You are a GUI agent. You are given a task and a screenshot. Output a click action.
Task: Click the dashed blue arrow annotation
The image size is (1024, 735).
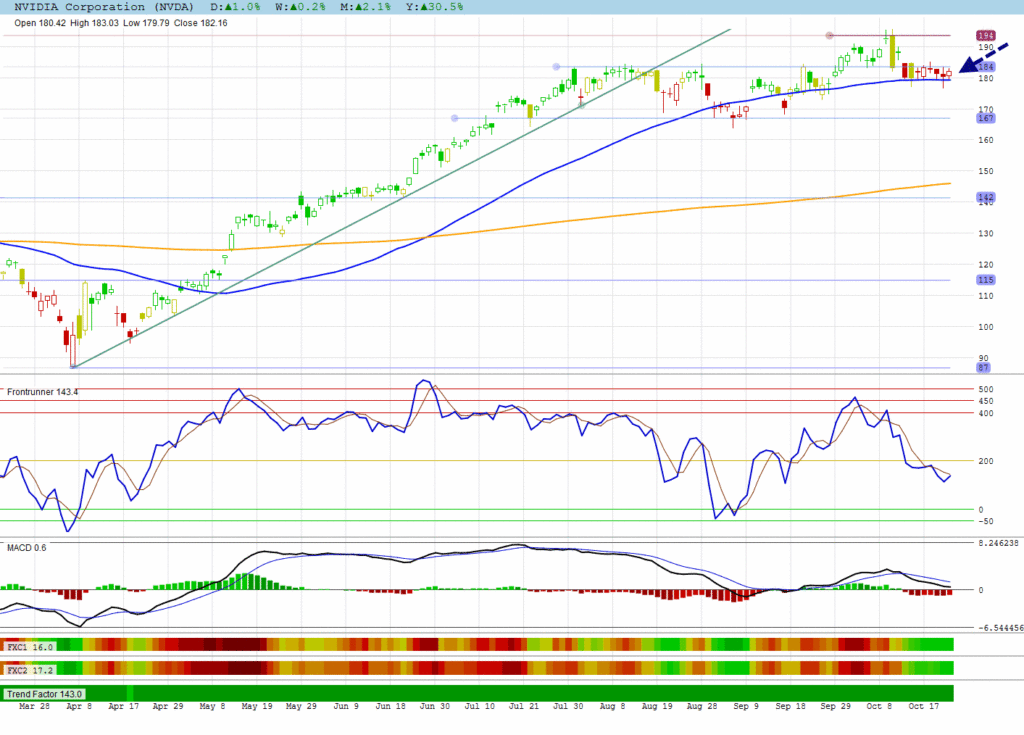(984, 58)
